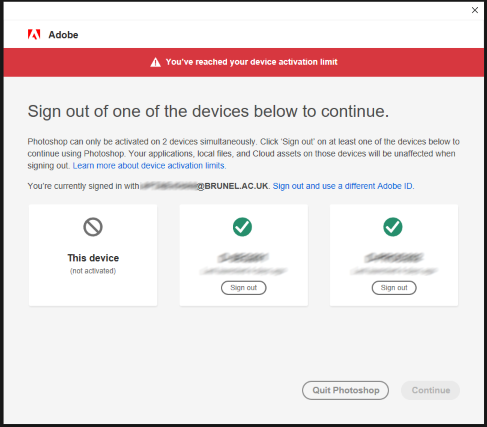This screenshot has height=427, width=487.
Task: Click the 'You've reached your device activation limit' banner text
Action: click(x=252, y=62)
